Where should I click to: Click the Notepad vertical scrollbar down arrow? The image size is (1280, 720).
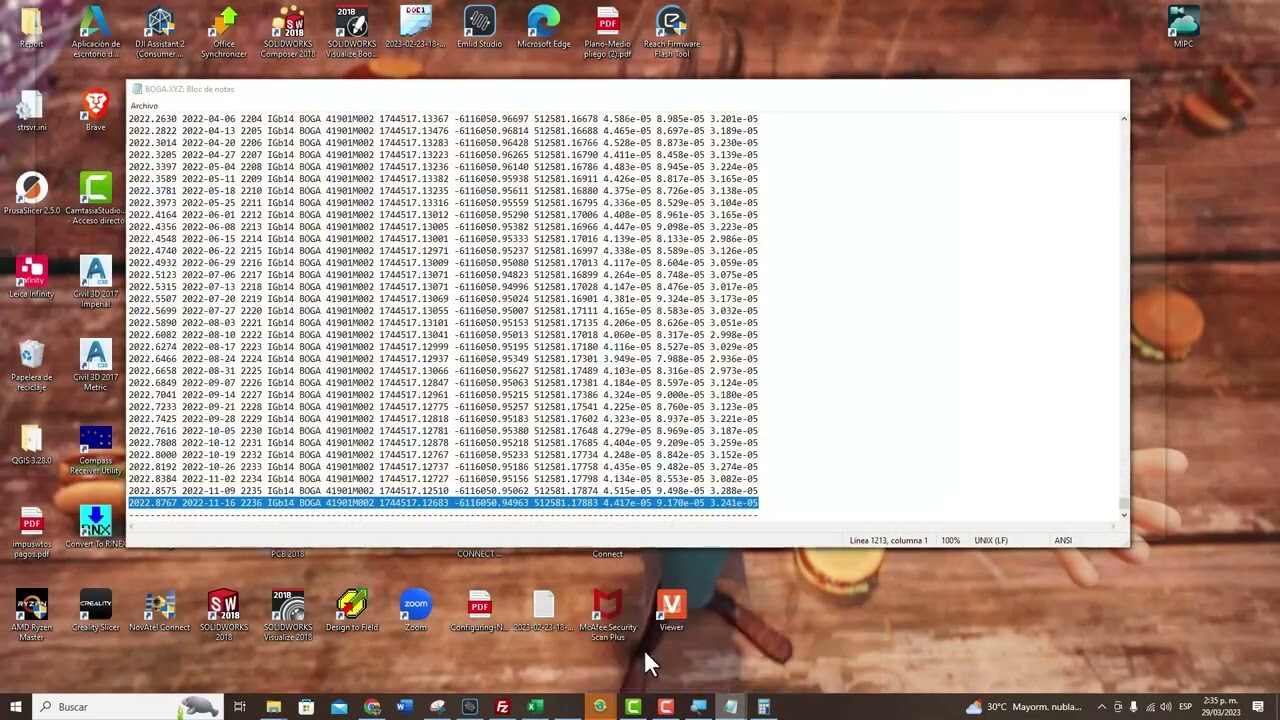1124,515
